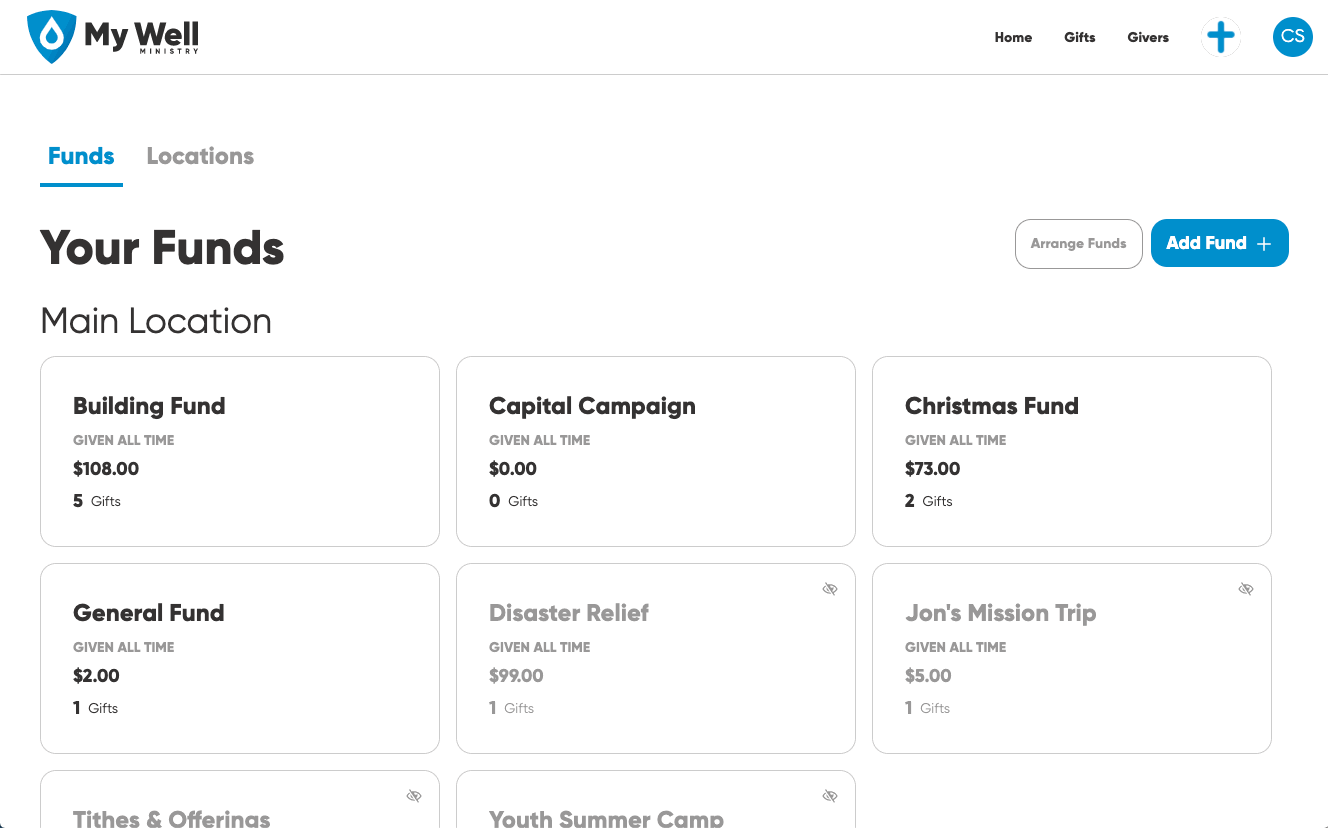Open the Disaster Relief fund title
Image resolution: width=1328 pixels, height=828 pixels.
click(x=569, y=613)
